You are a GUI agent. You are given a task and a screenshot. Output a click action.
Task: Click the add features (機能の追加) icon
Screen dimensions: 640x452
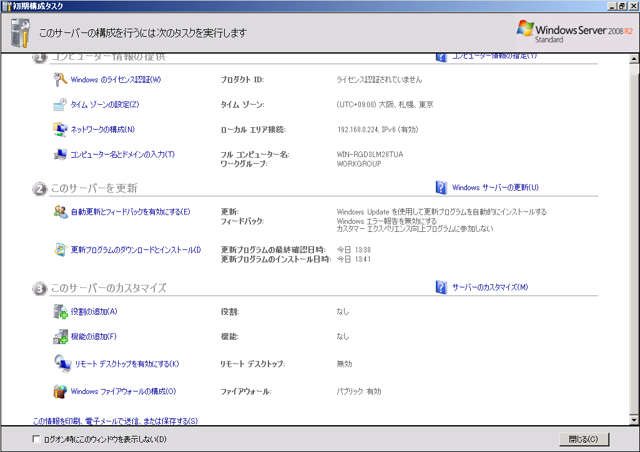(x=60, y=336)
